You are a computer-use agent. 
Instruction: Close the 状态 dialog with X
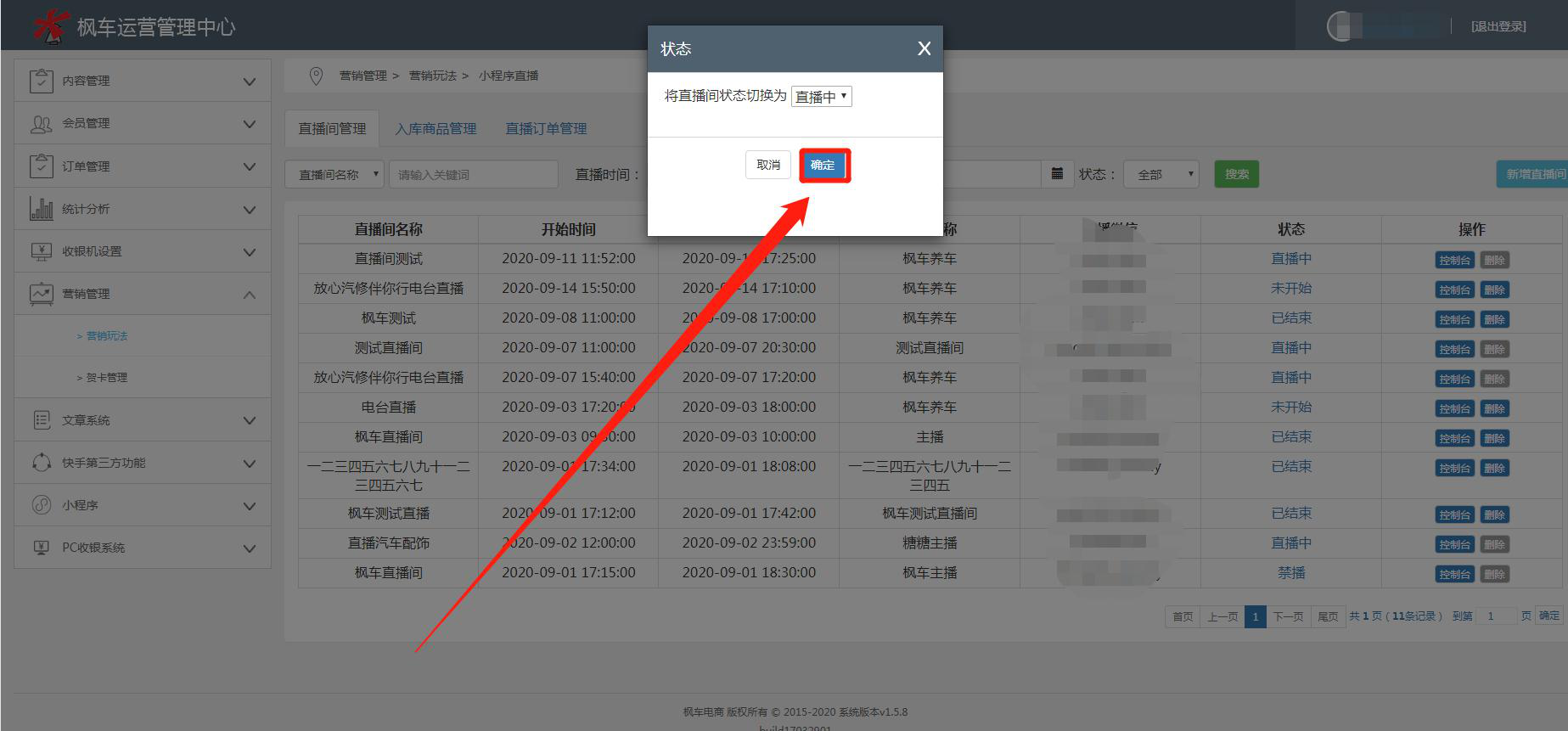click(x=925, y=49)
